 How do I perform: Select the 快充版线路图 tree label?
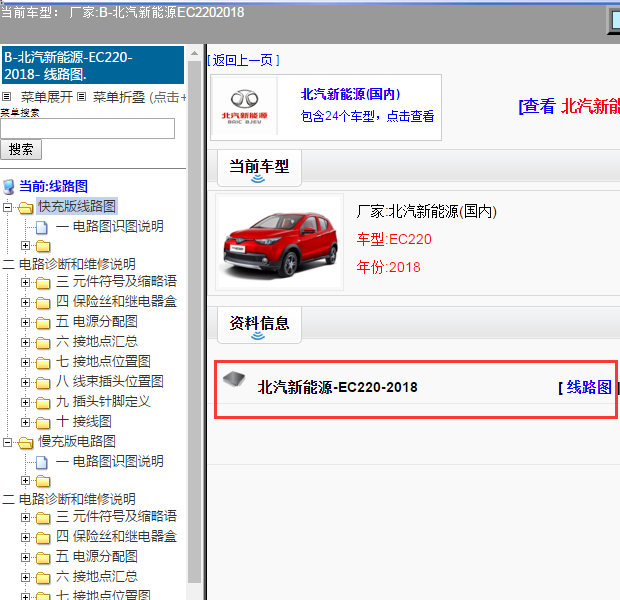pyautogui.click(x=77, y=206)
